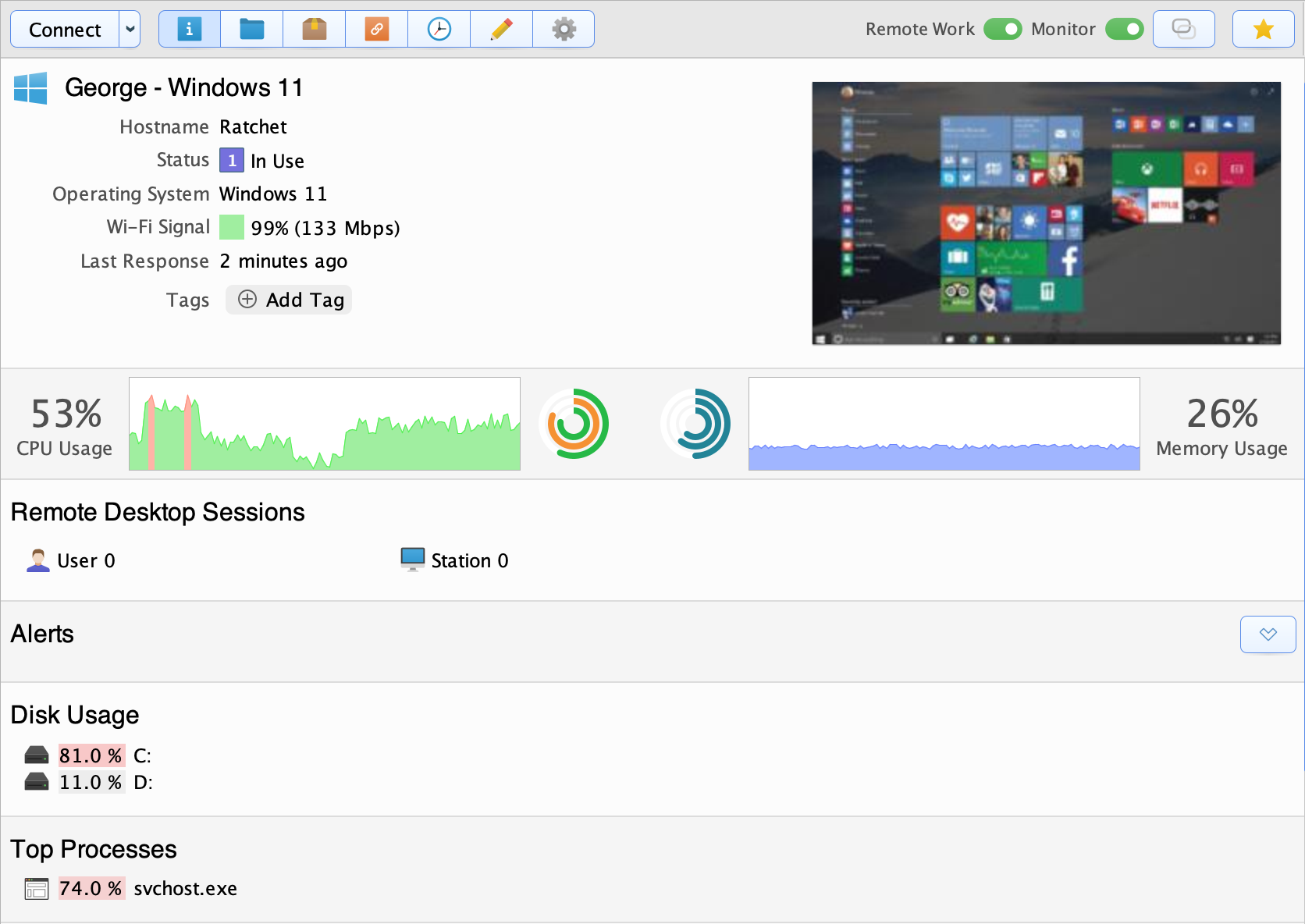Screen dimensions: 1305x924
Task: Open the clock History tab icon
Action: [x=439, y=30]
